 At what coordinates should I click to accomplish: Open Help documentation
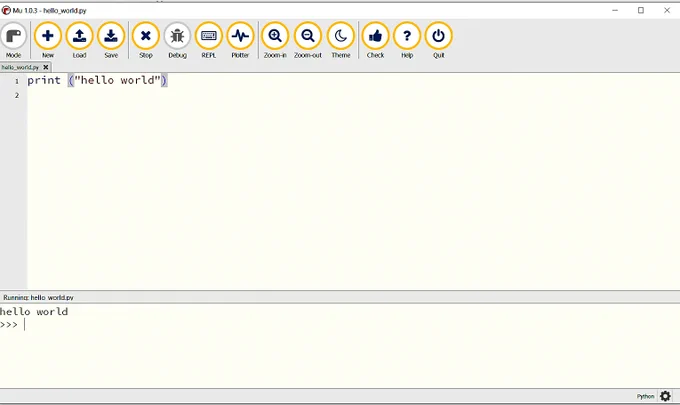point(407,40)
